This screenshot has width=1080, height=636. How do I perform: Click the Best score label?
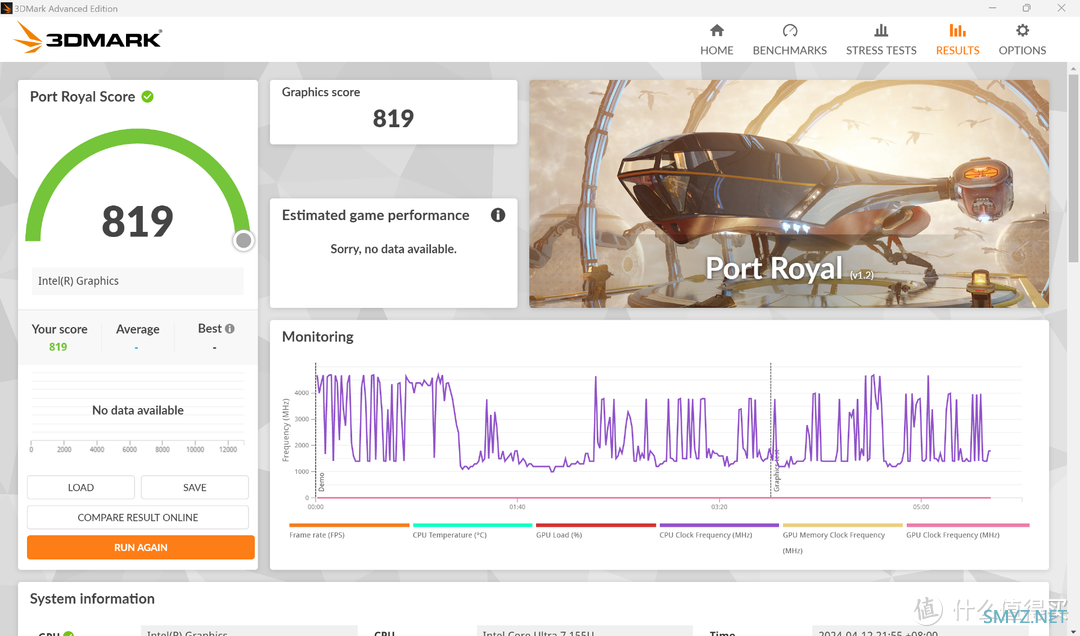pyautogui.click(x=209, y=329)
